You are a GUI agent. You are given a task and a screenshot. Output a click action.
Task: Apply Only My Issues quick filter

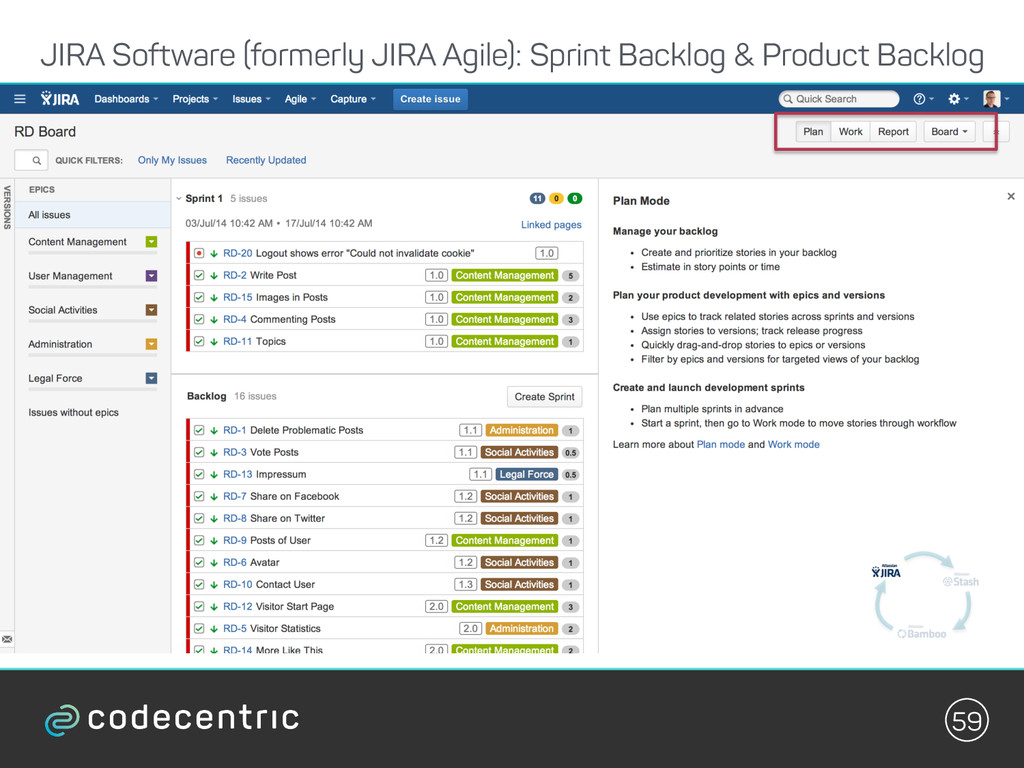[x=172, y=160]
